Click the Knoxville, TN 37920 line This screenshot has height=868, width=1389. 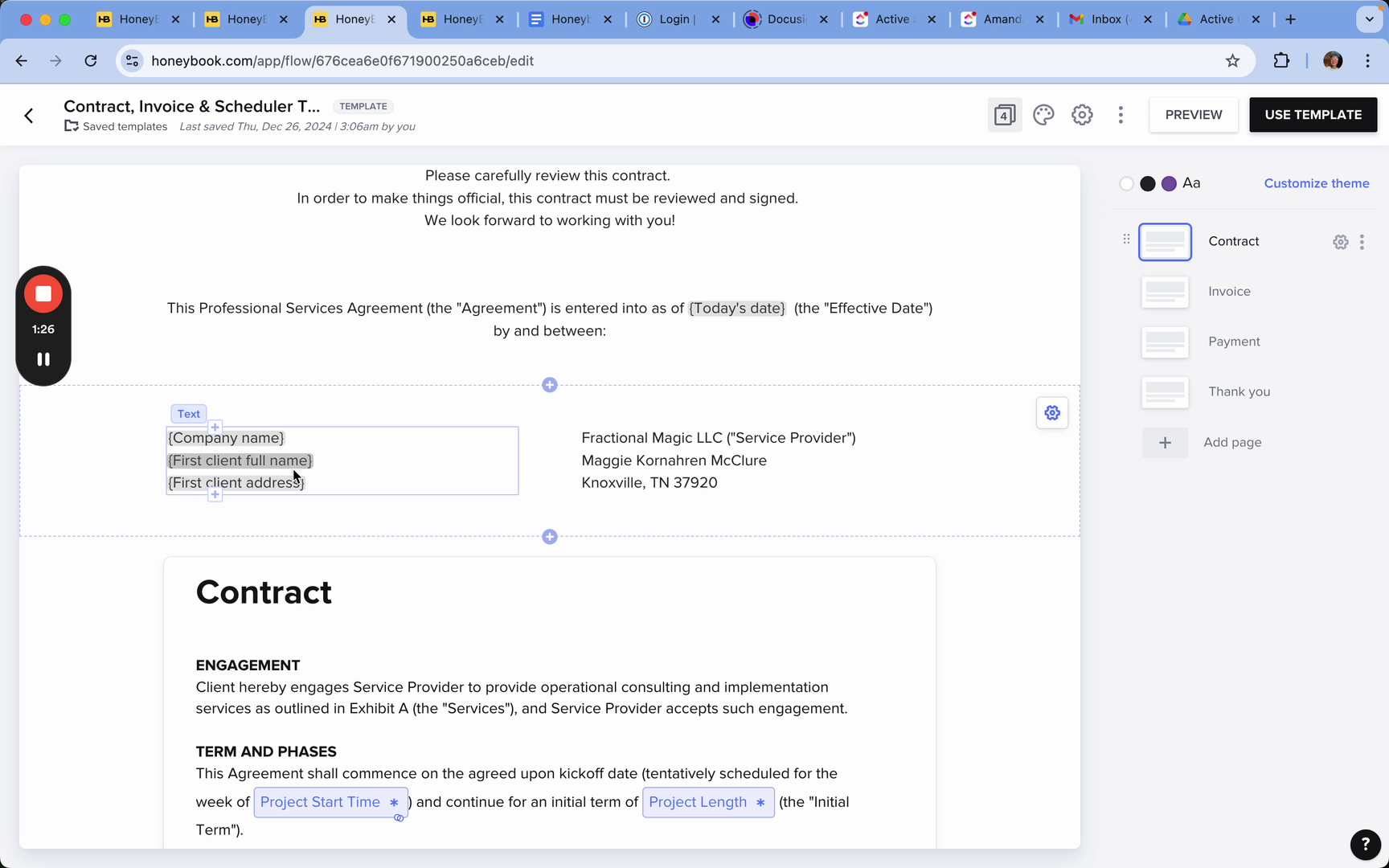tap(649, 483)
